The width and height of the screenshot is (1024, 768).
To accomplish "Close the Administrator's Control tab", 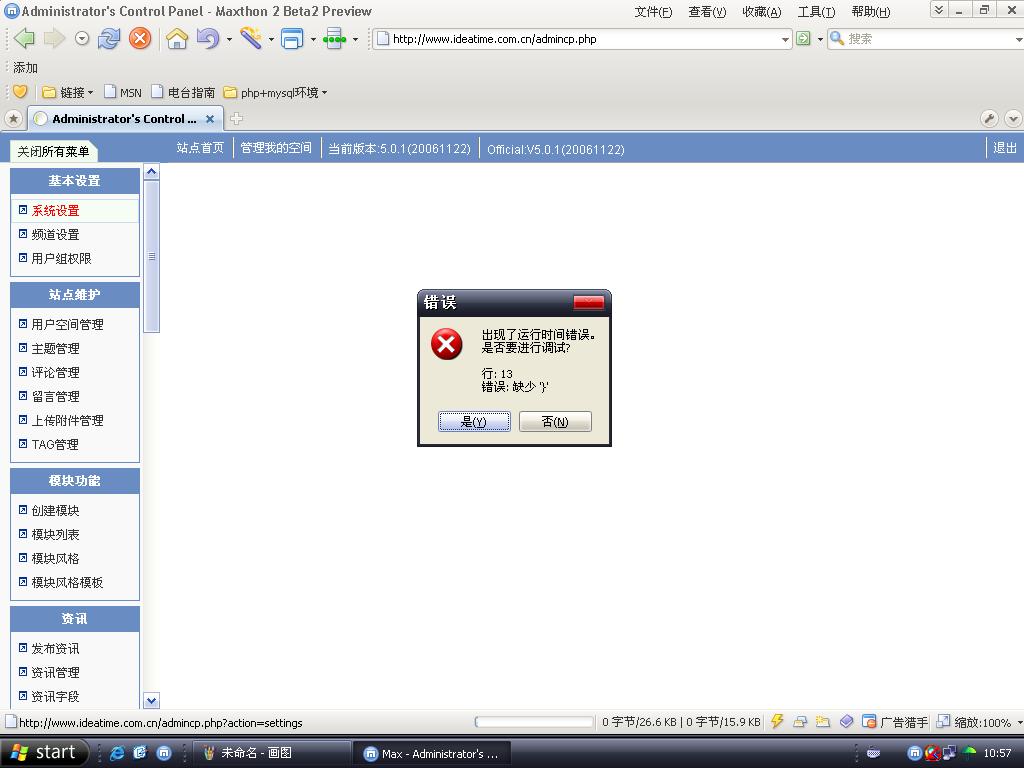I will point(210,119).
